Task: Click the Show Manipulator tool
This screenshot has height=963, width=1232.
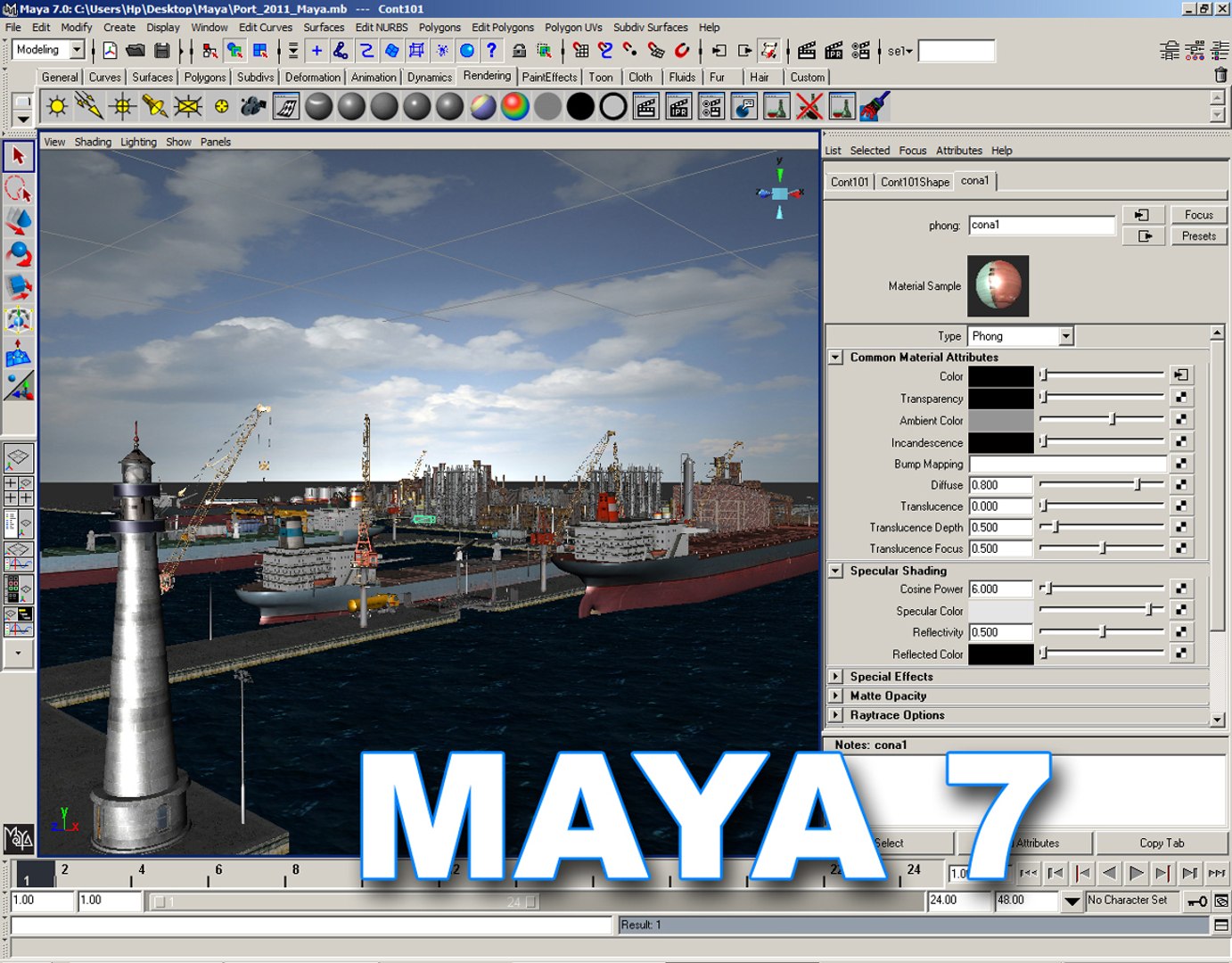Action: (x=18, y=385)
